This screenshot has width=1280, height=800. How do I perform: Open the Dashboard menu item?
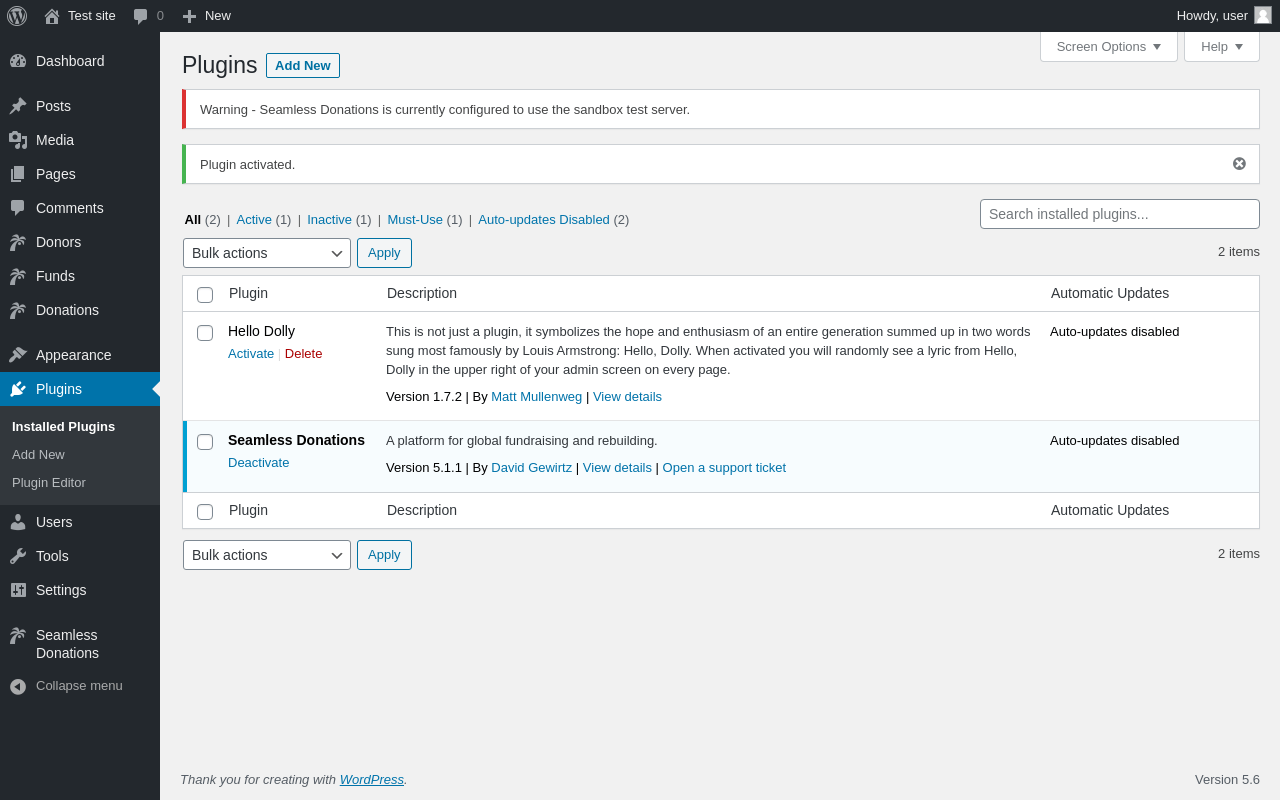pyautogui.click(x=80, y=61)
